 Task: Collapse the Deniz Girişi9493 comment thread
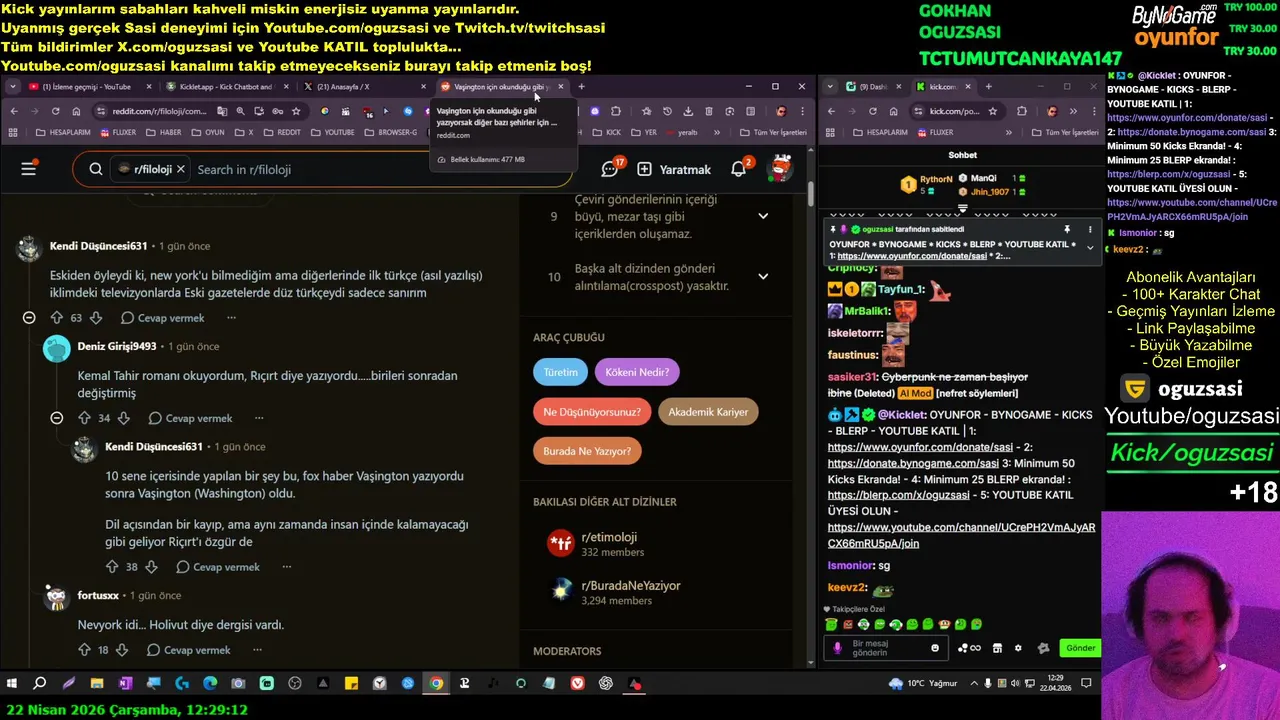click(57, 418)
